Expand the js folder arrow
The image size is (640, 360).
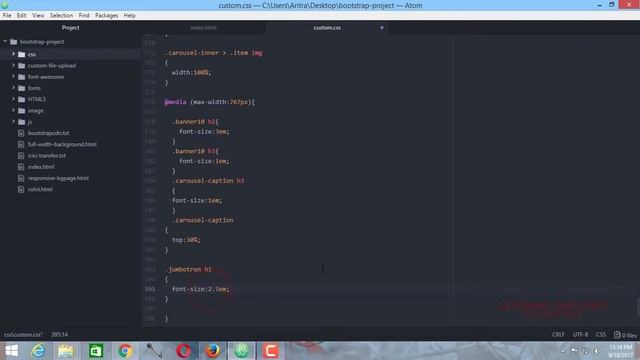(13, 122)
